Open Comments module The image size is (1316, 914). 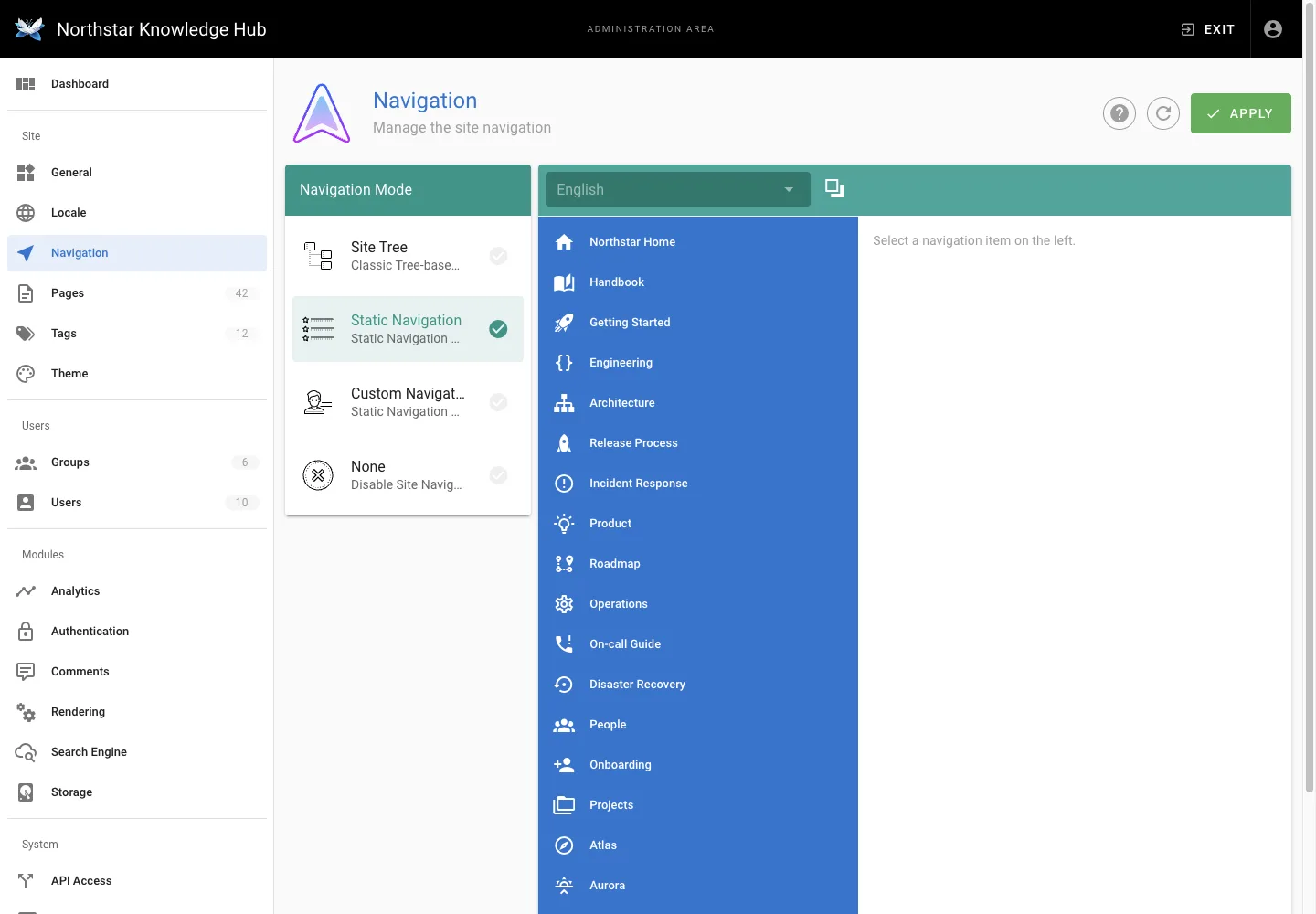click(137, 672)
